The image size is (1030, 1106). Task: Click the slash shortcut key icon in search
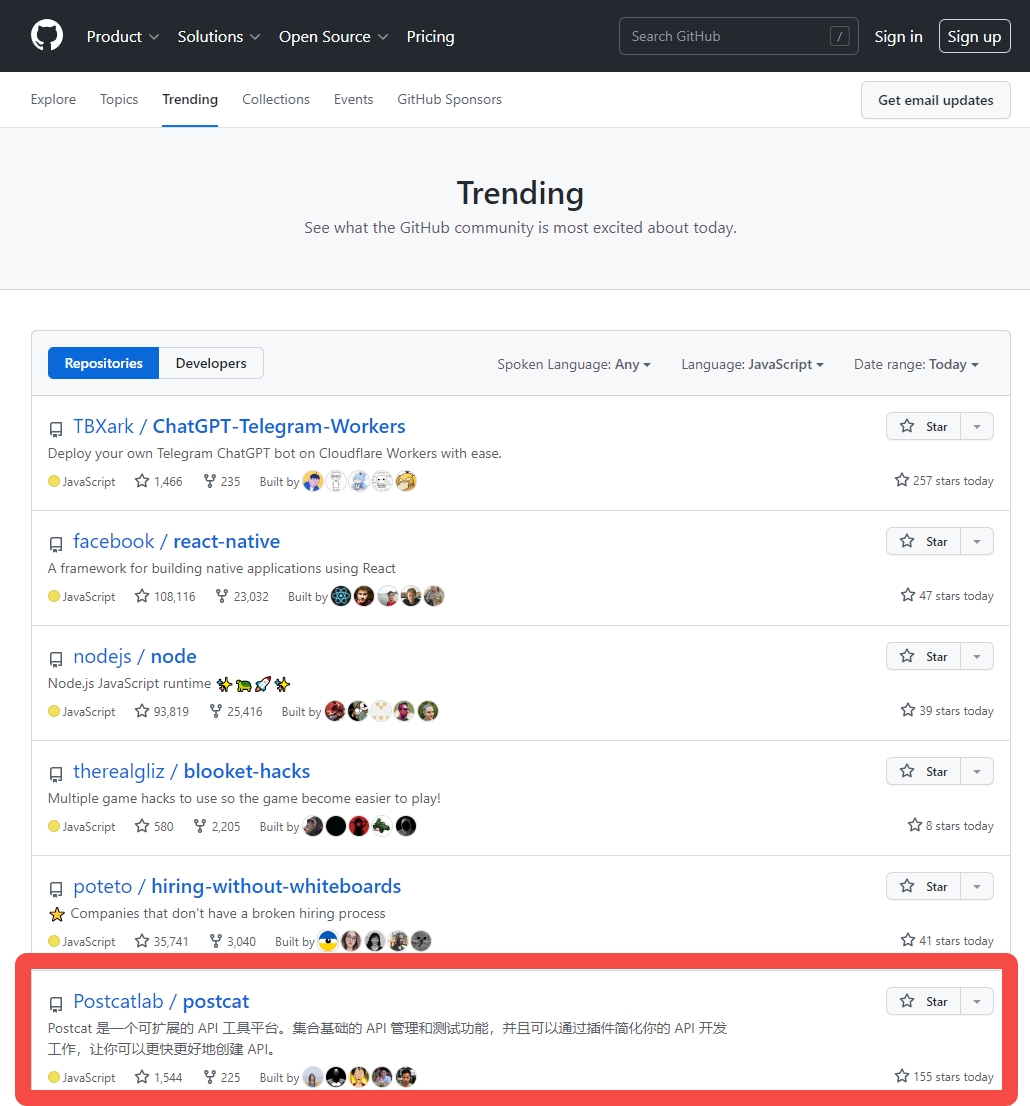pos(840,36)
